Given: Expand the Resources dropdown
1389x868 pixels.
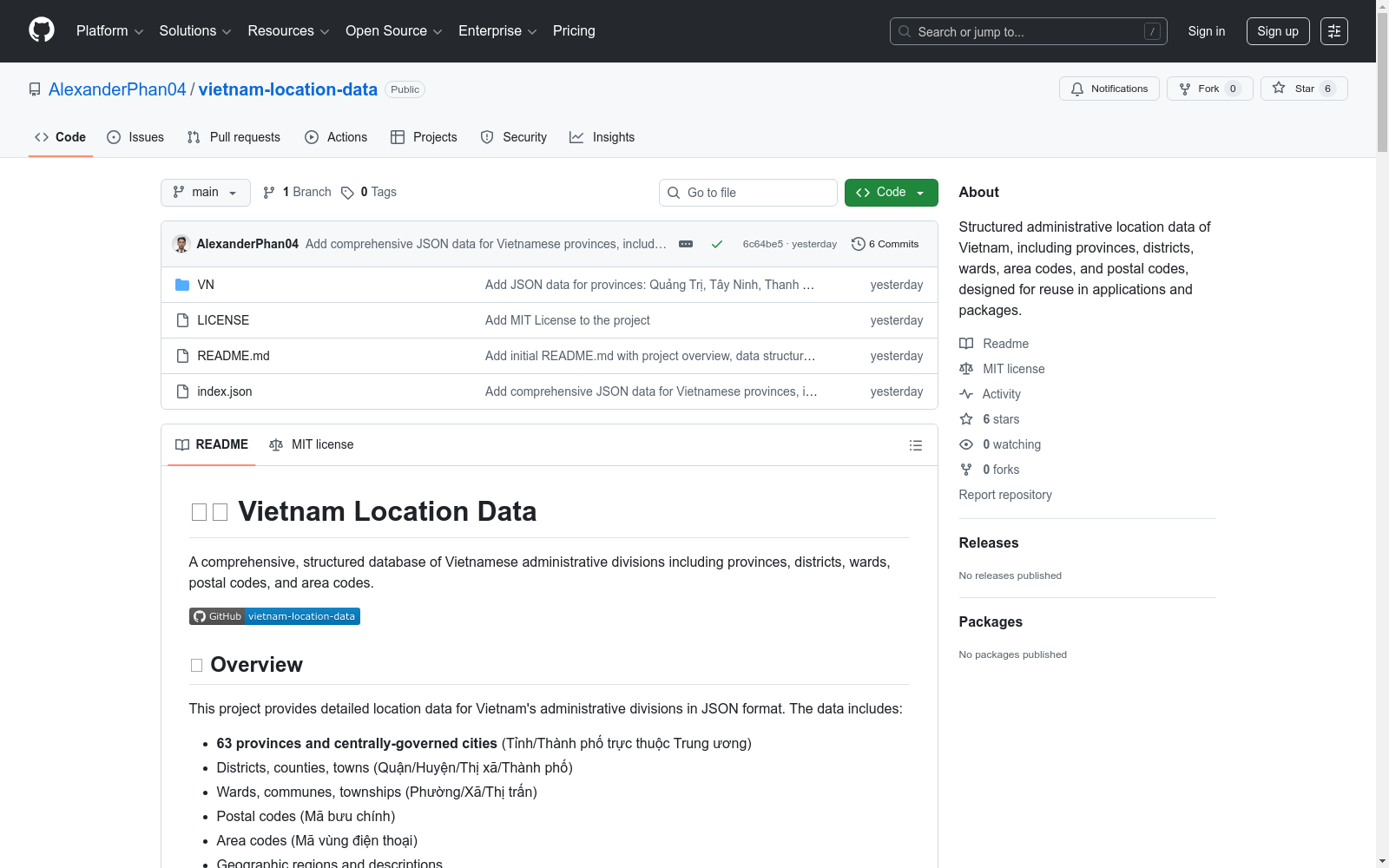Looking at the screenshot, I should point(289,31).
